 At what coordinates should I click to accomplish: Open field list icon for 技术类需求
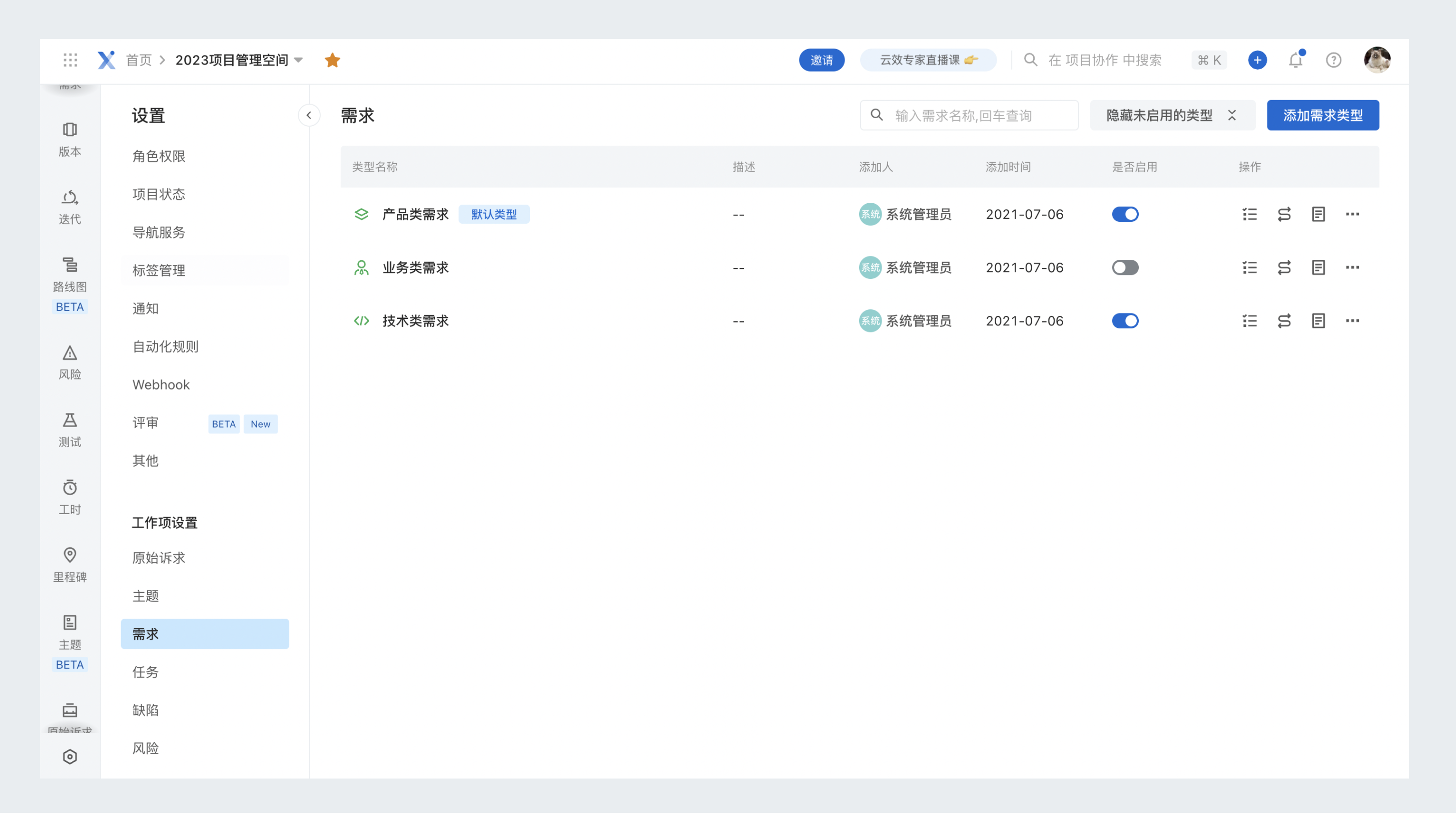point(1250,321)
